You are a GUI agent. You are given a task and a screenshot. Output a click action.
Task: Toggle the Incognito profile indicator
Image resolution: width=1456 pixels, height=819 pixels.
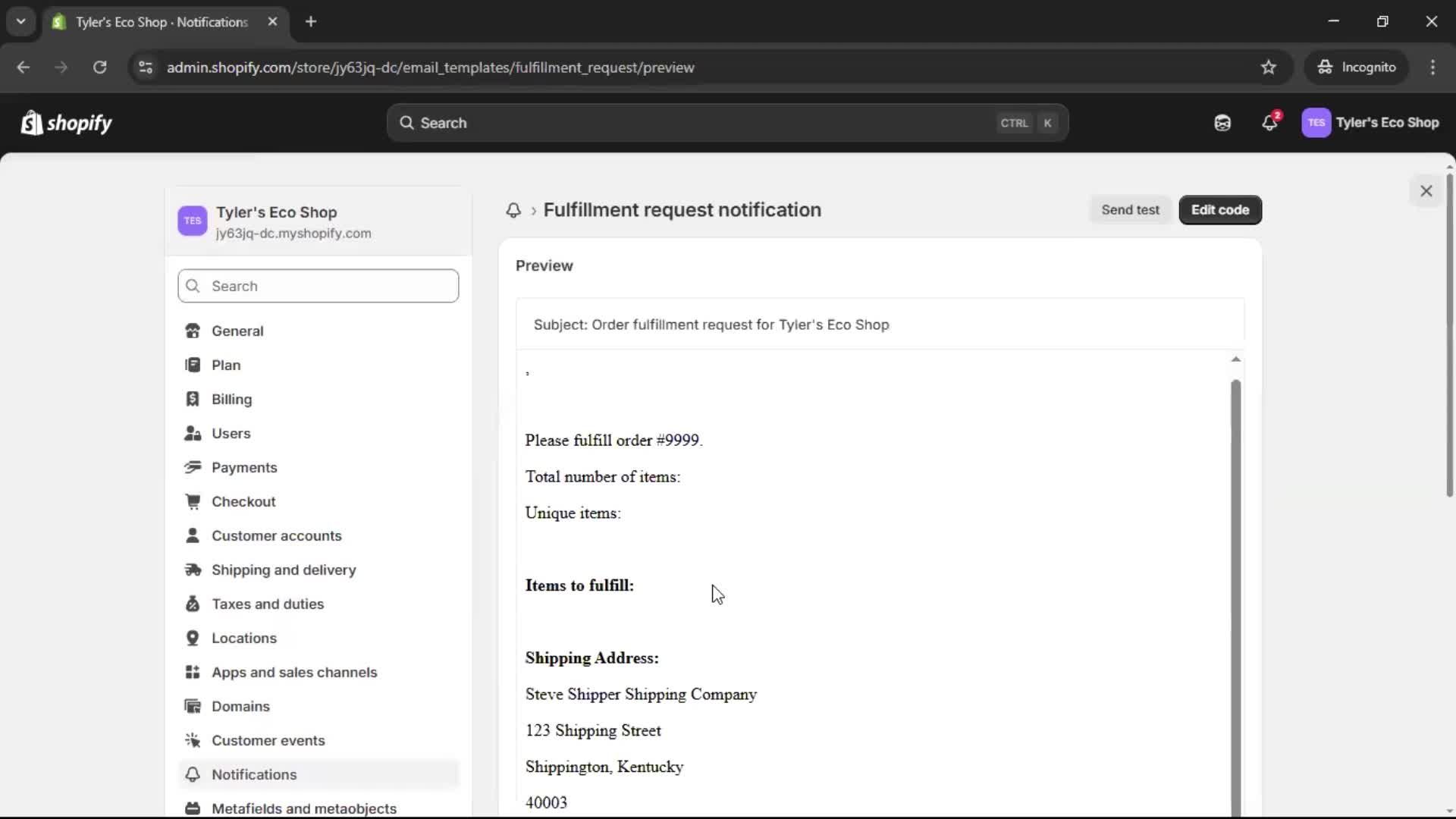[1357, 67]
